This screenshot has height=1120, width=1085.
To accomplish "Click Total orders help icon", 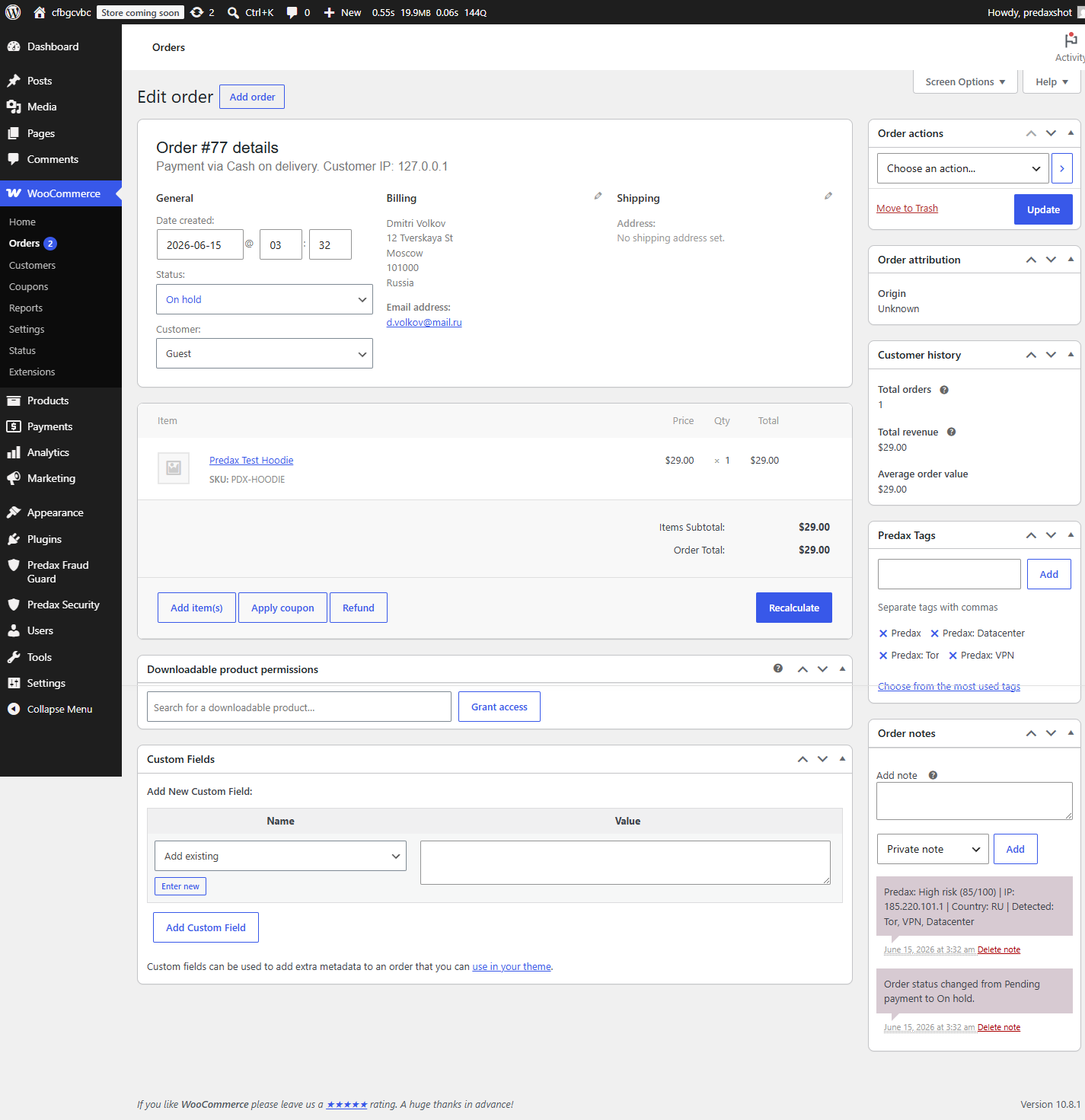I will [944, 390].
